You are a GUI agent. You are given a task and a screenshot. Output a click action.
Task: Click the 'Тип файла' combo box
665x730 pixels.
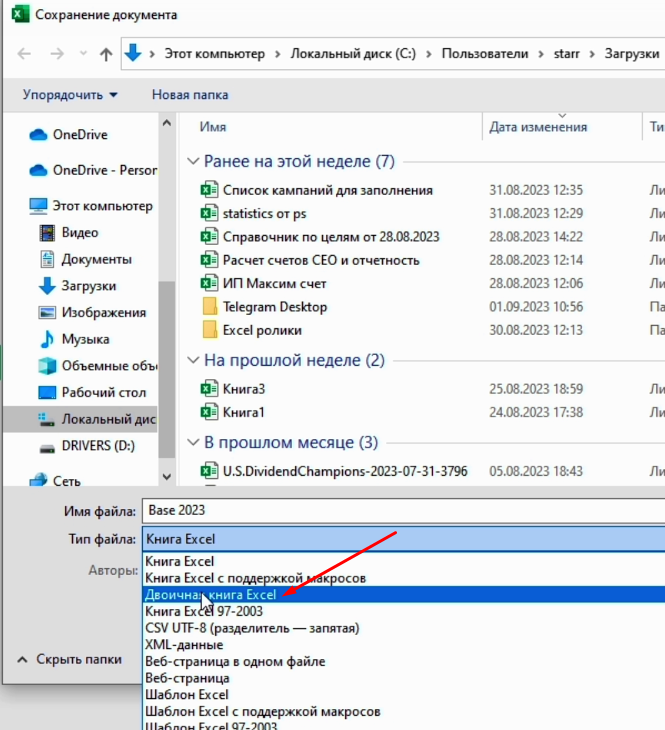403,539
